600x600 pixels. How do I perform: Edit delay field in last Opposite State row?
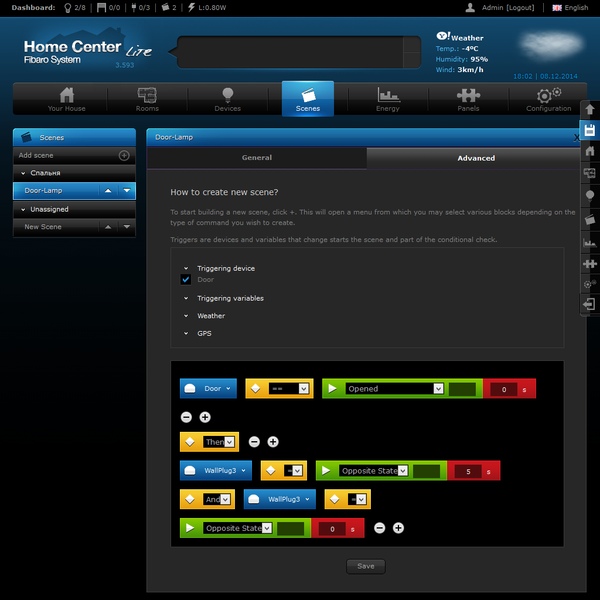pyautogui.click(x=332, y=529)
